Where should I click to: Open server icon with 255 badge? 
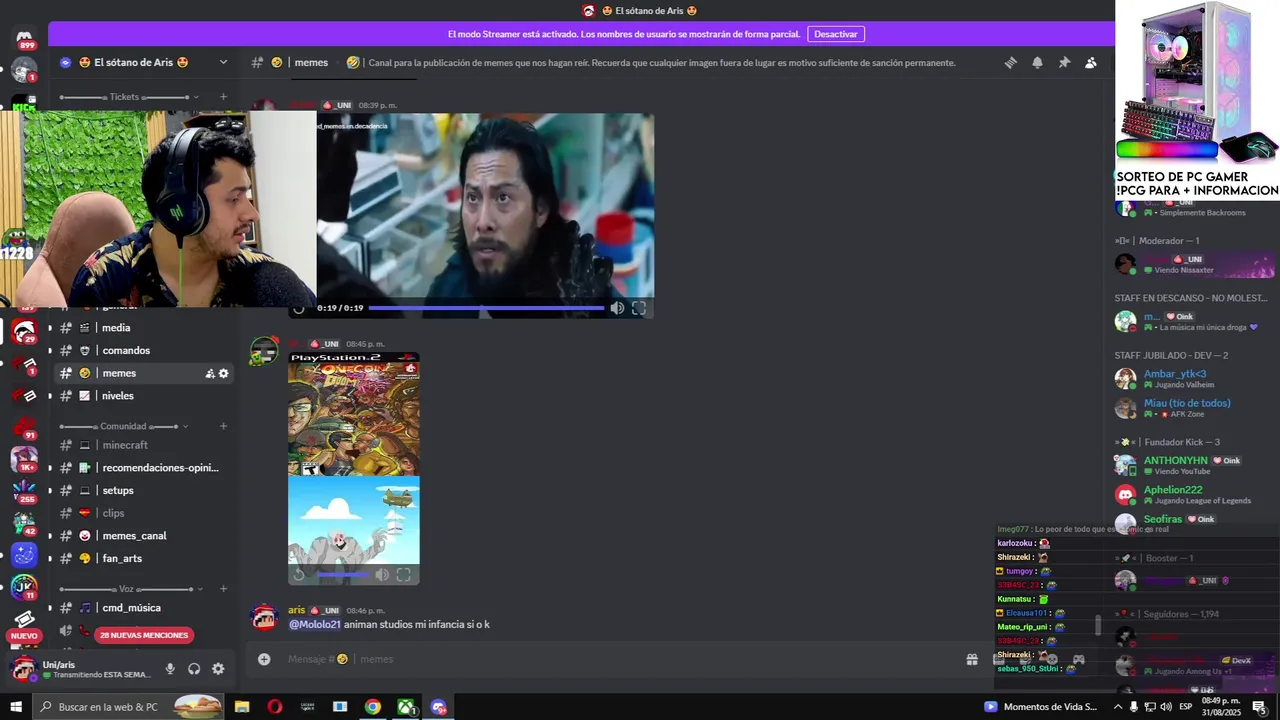coord(24,491)
